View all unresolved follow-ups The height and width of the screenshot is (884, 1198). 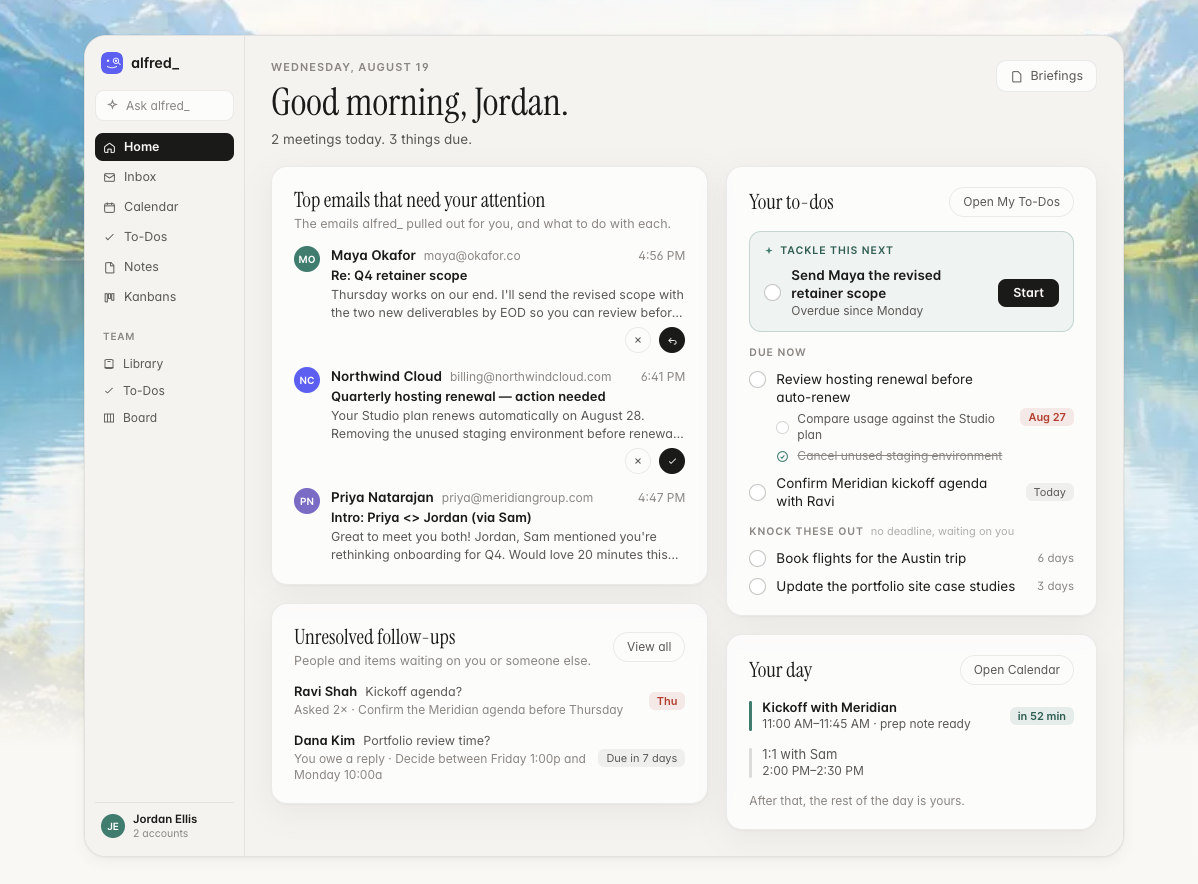coord(649,646)
